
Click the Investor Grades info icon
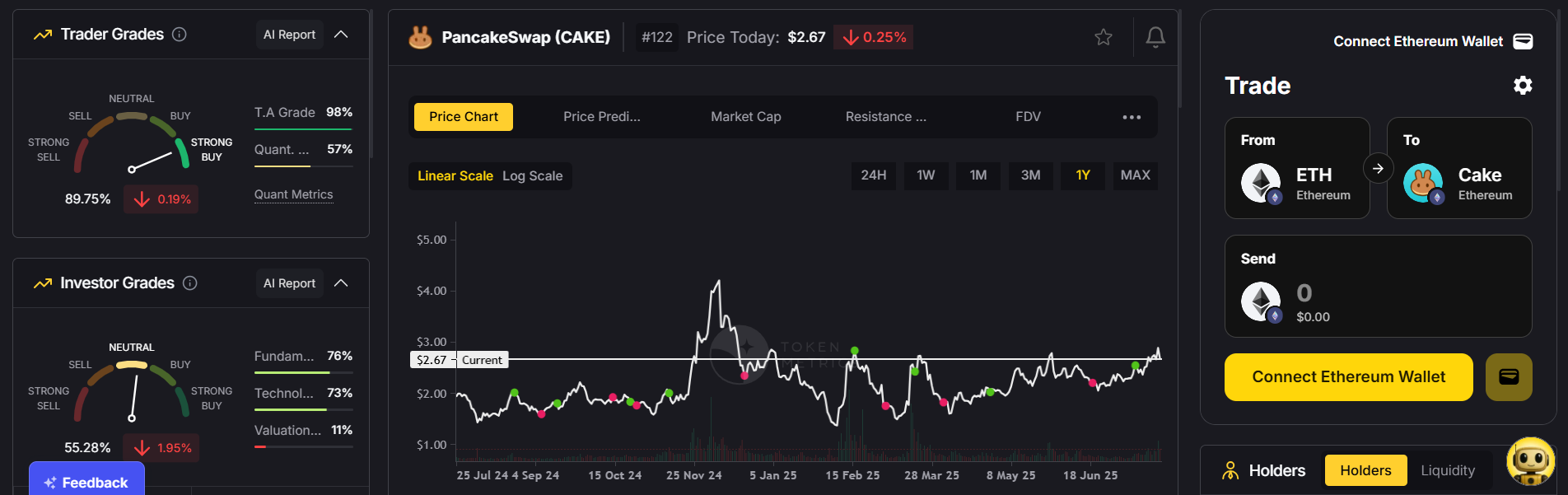coord(190,283)
